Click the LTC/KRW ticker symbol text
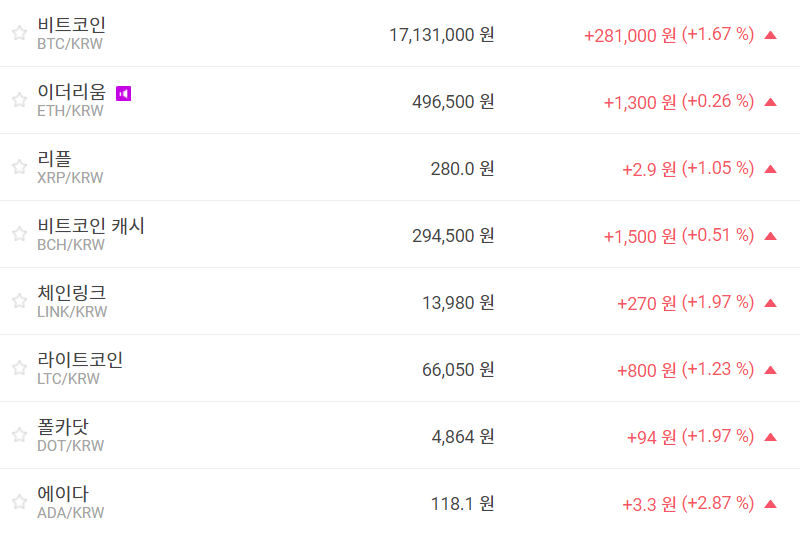This screenshot has height=533, width=800. tap(68, 379)
